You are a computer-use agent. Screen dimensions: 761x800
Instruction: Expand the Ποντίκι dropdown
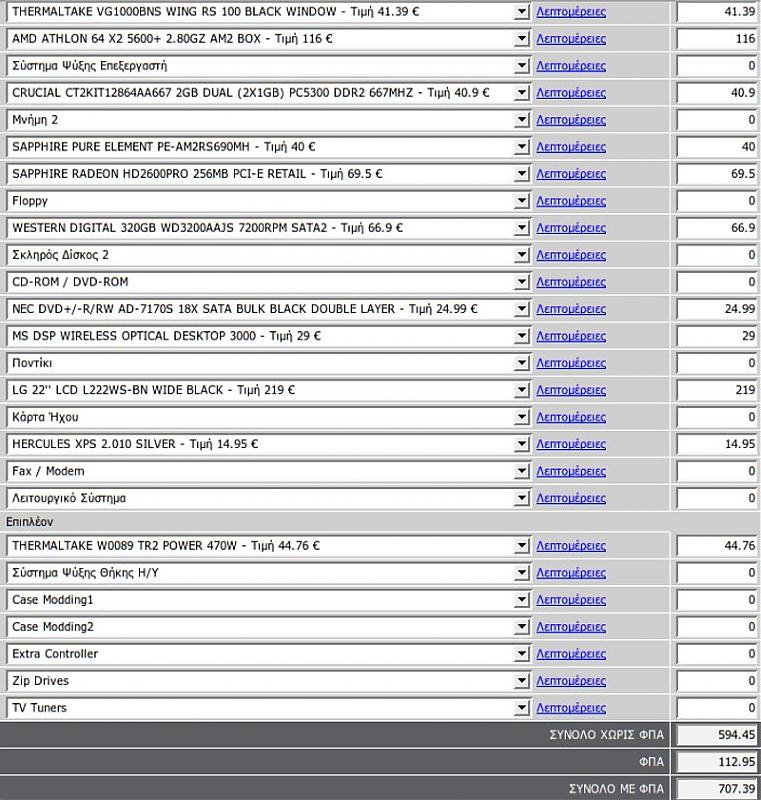[x=268, y=363]
